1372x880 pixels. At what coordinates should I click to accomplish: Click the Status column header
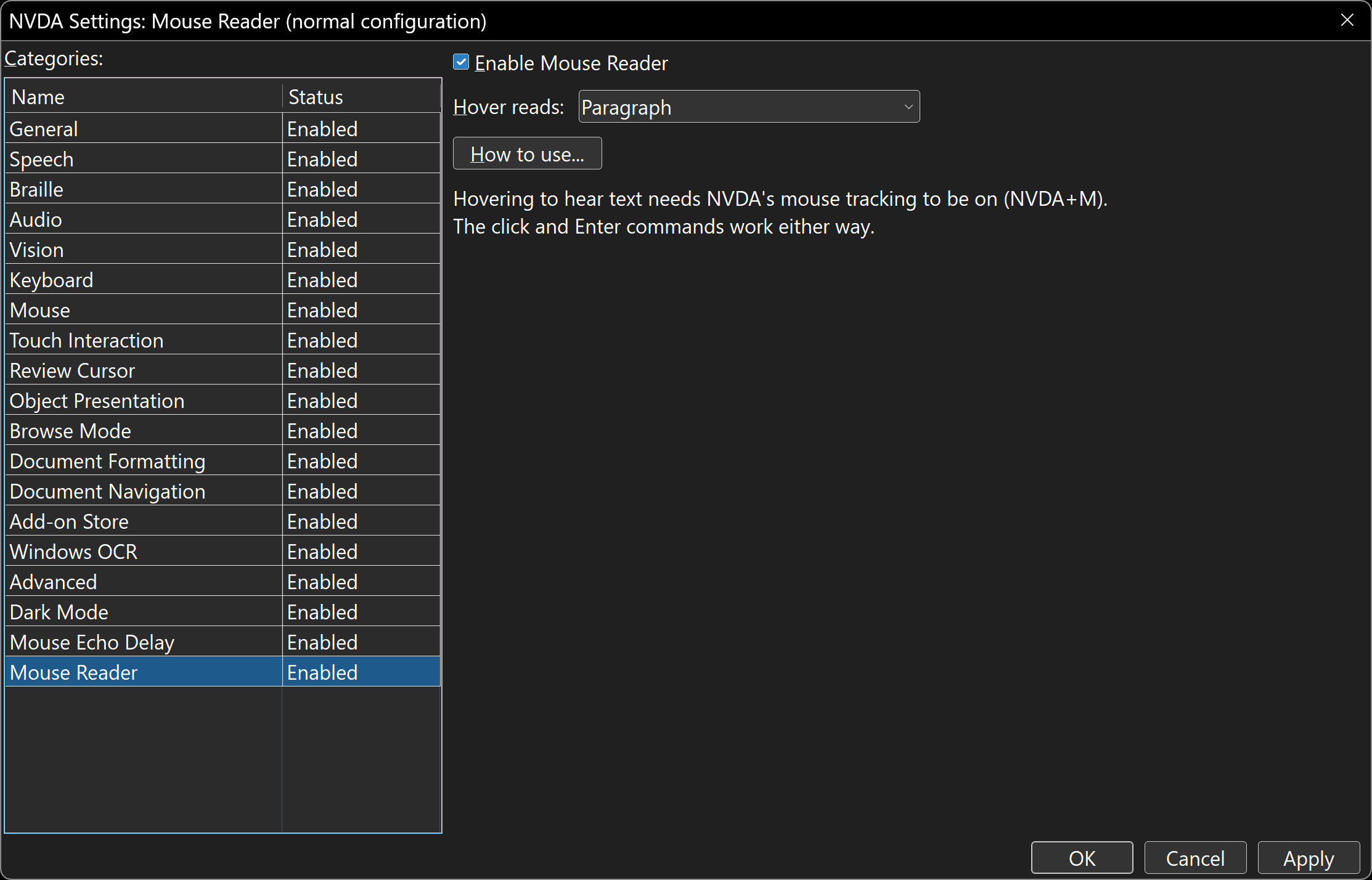[x=362, y=97]
